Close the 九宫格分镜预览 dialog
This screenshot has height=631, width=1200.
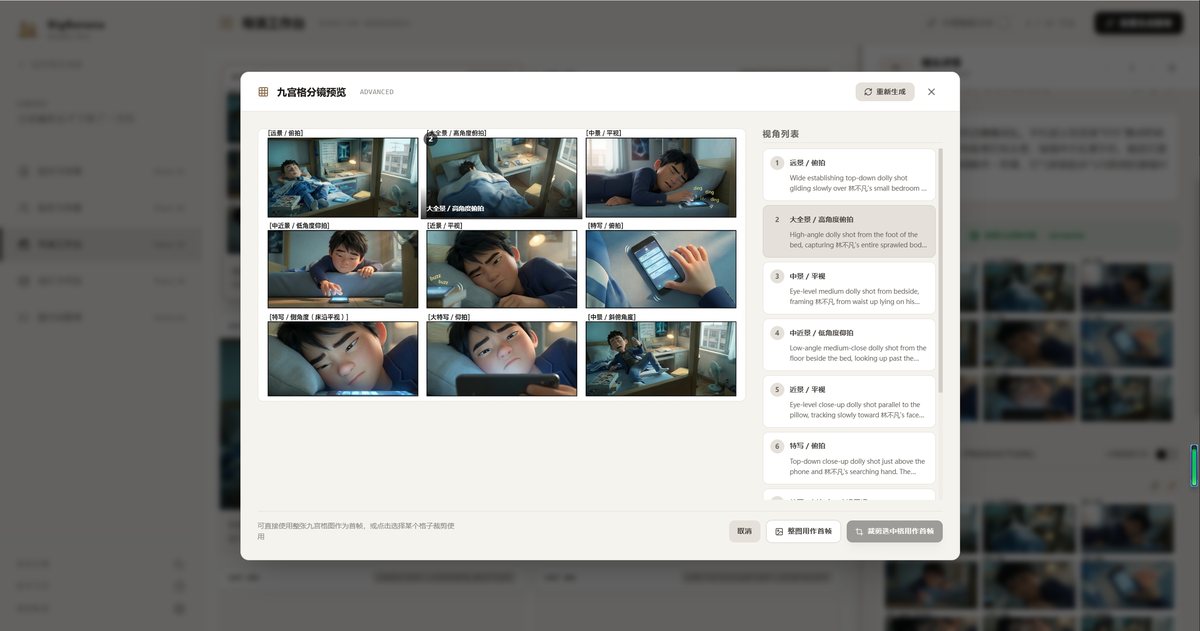pos(931,92)
